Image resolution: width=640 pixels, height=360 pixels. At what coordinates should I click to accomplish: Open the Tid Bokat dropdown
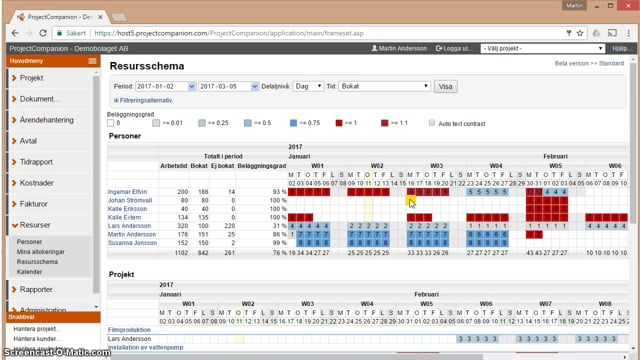click(x=384, y=87)
